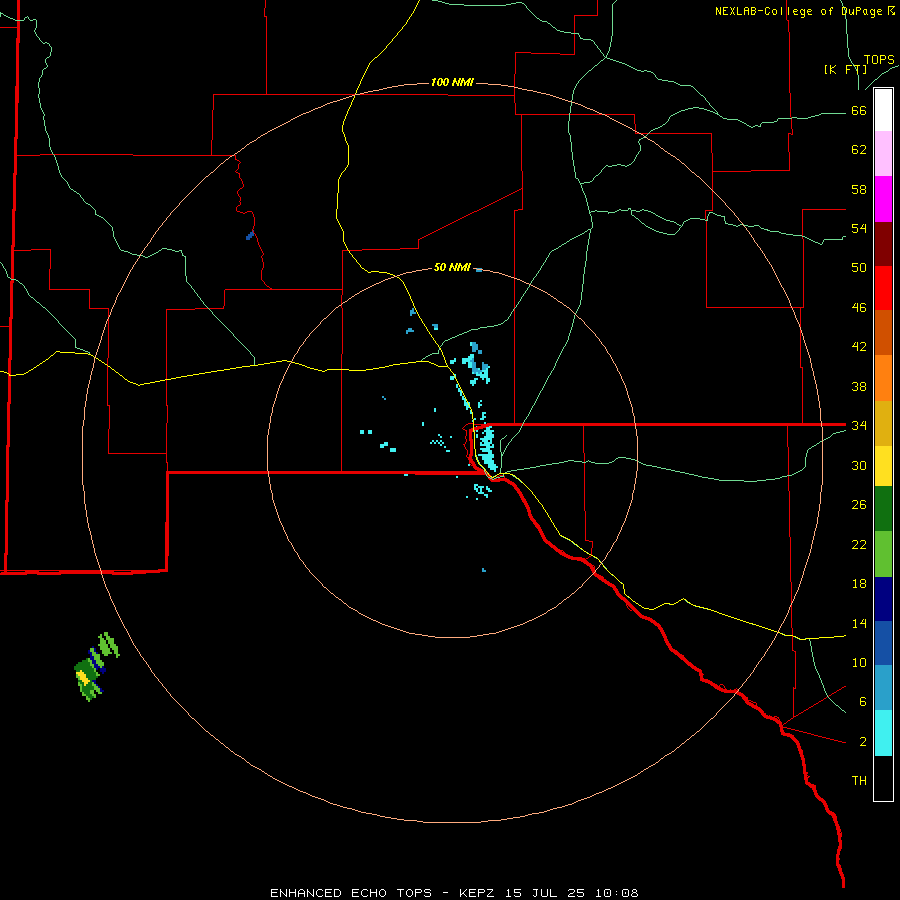The image size is (900, 900).
Task: Click the legend value 66
Action: tap(859, 111)
